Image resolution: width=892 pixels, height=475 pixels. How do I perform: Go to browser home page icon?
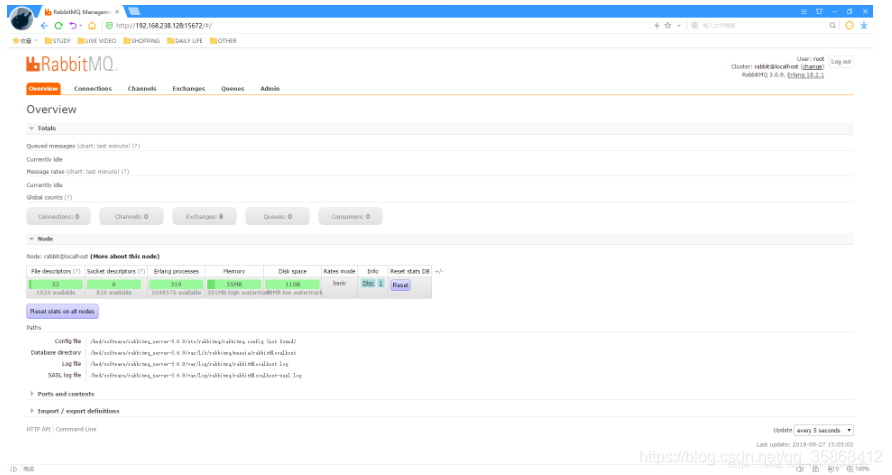[92, 26]
